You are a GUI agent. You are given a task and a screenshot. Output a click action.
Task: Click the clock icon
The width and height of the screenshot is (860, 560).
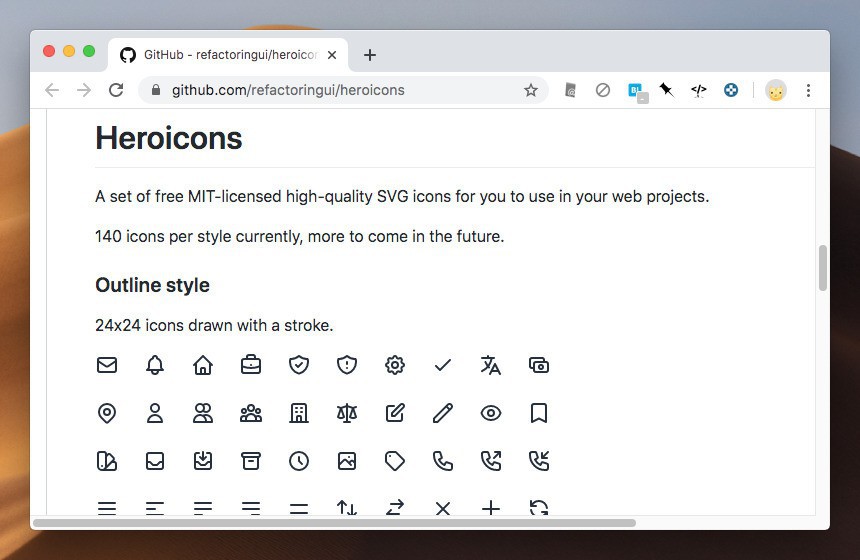point(299,461)
